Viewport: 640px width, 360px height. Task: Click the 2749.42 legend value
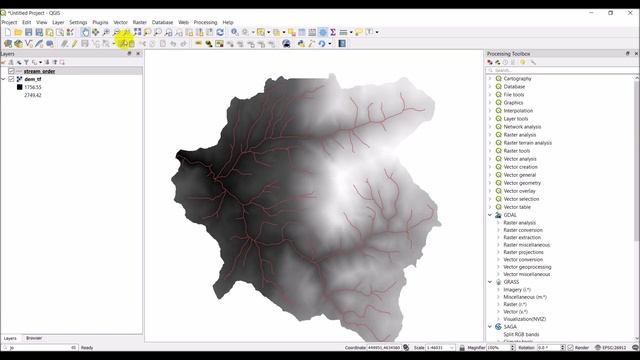click(x=33, y=95)
